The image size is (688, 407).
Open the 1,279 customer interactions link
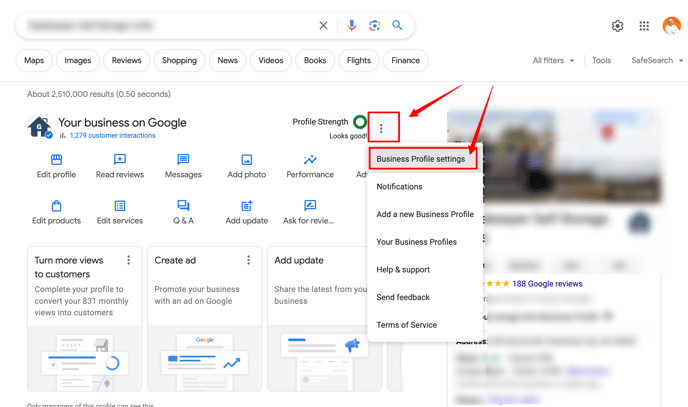tap(112, 136)
